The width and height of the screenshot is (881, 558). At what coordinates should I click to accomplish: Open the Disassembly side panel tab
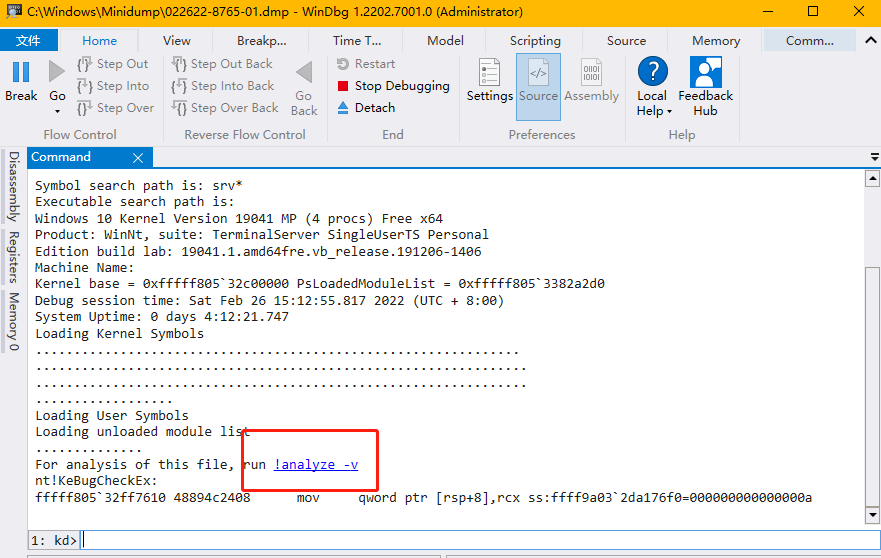click(14, 186)
